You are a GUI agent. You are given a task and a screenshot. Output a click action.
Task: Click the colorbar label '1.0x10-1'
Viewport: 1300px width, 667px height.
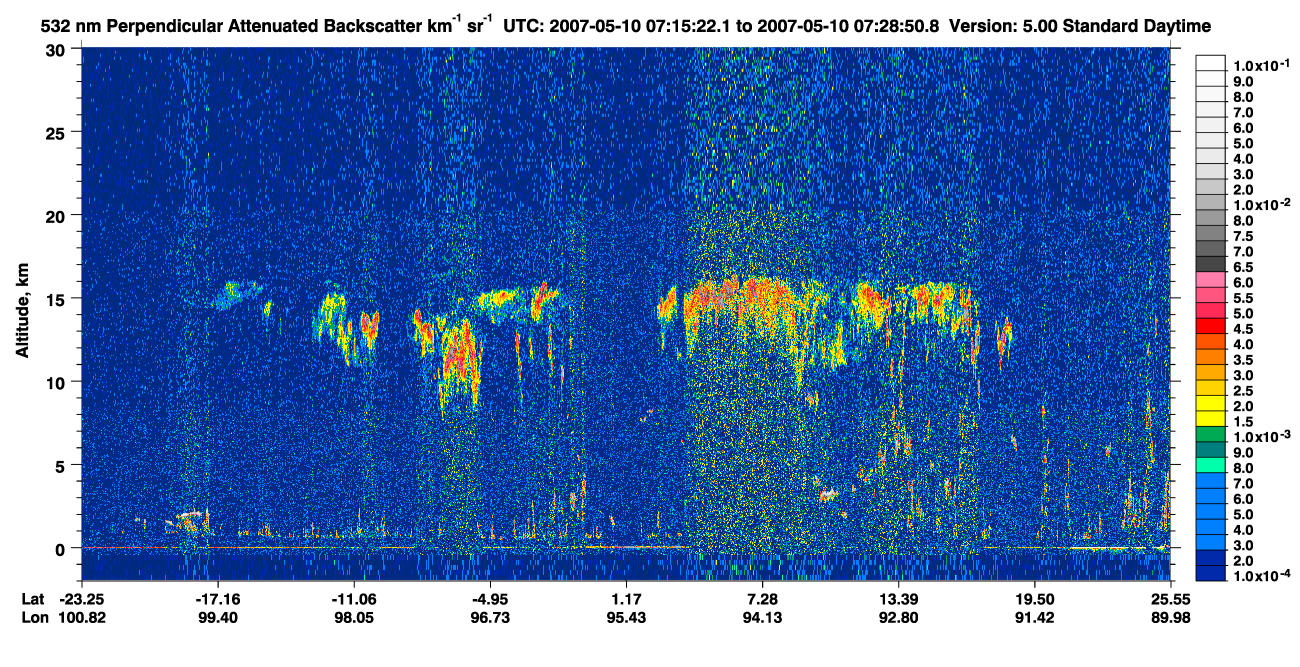1260,65
